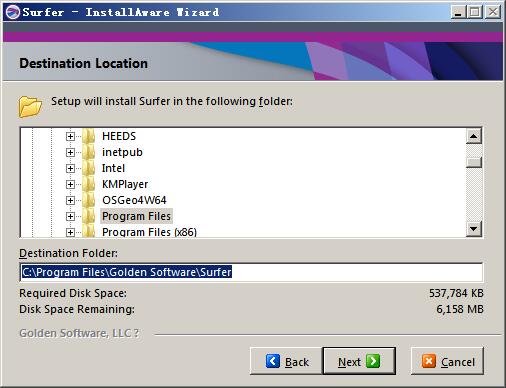The width and height of the screenshot is (506, 388).
Task: Click the large open folder icon
Action: 30,107
